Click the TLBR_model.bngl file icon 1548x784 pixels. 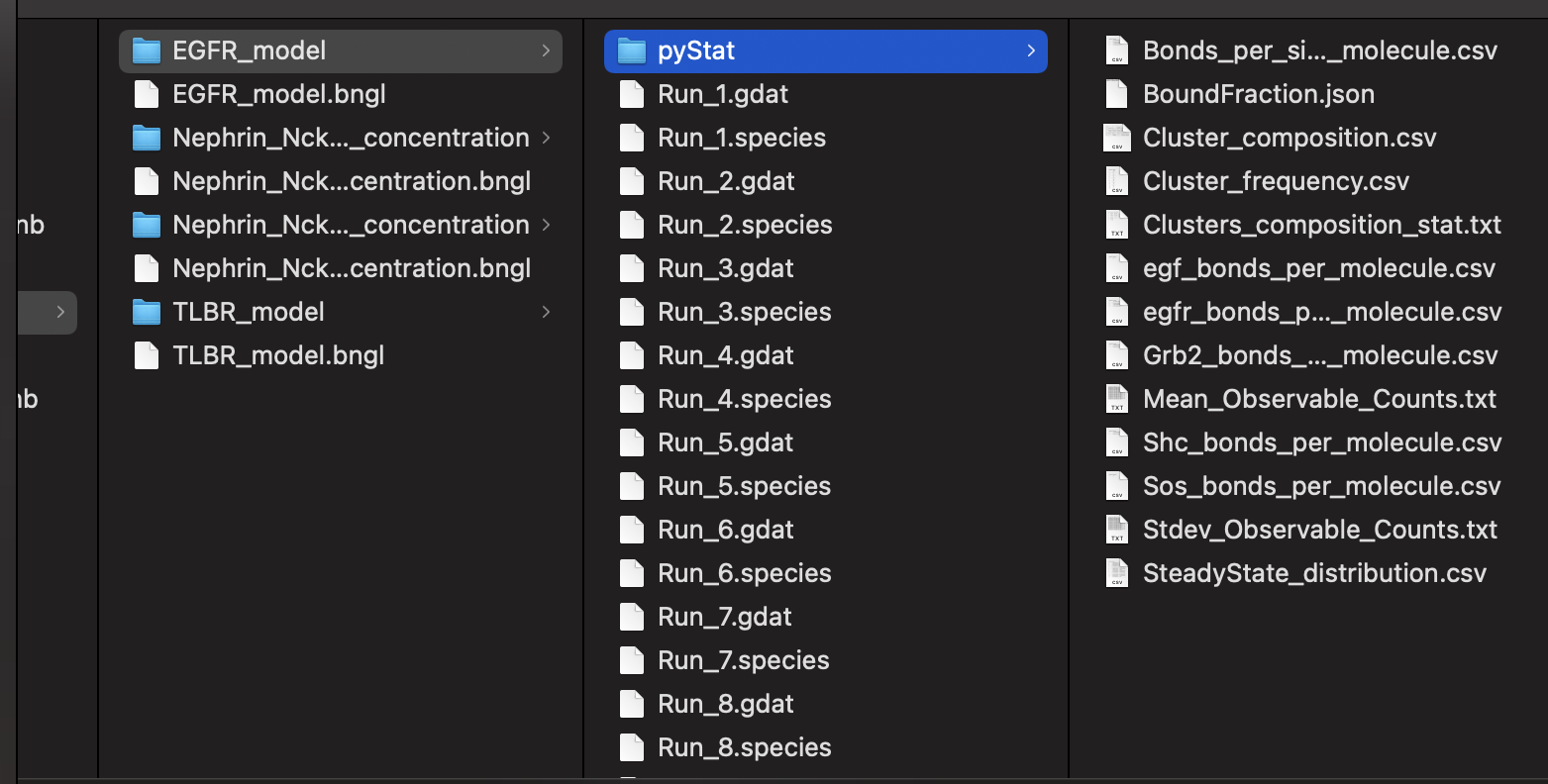tap(147, 355)
